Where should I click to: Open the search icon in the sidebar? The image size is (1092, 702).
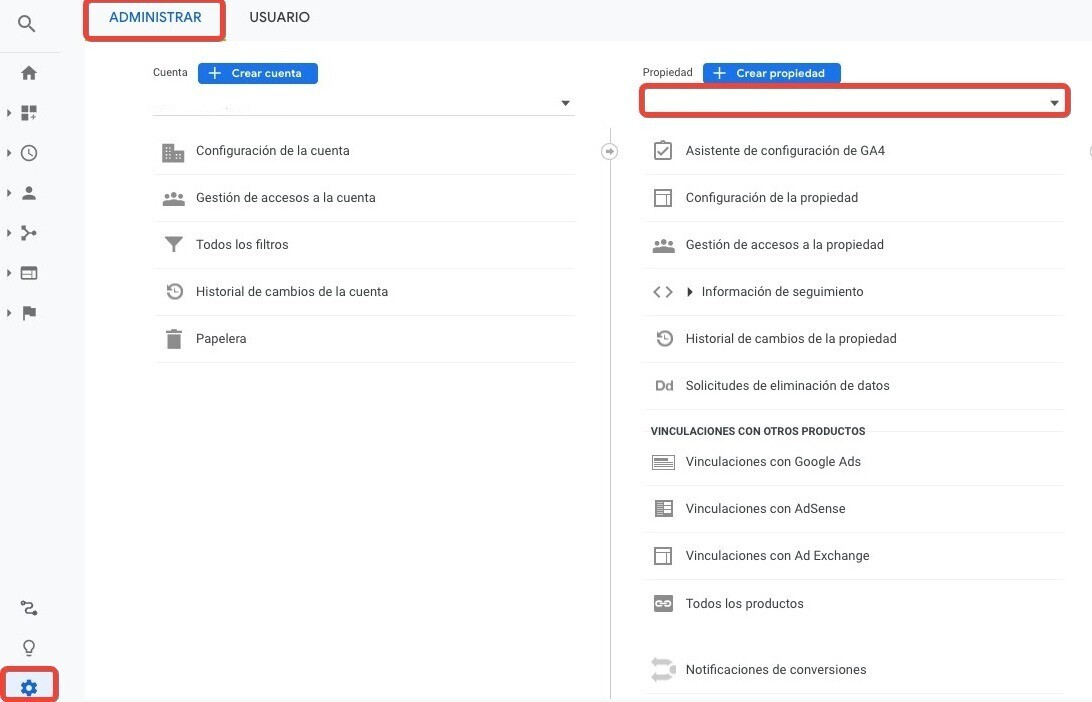28,25
